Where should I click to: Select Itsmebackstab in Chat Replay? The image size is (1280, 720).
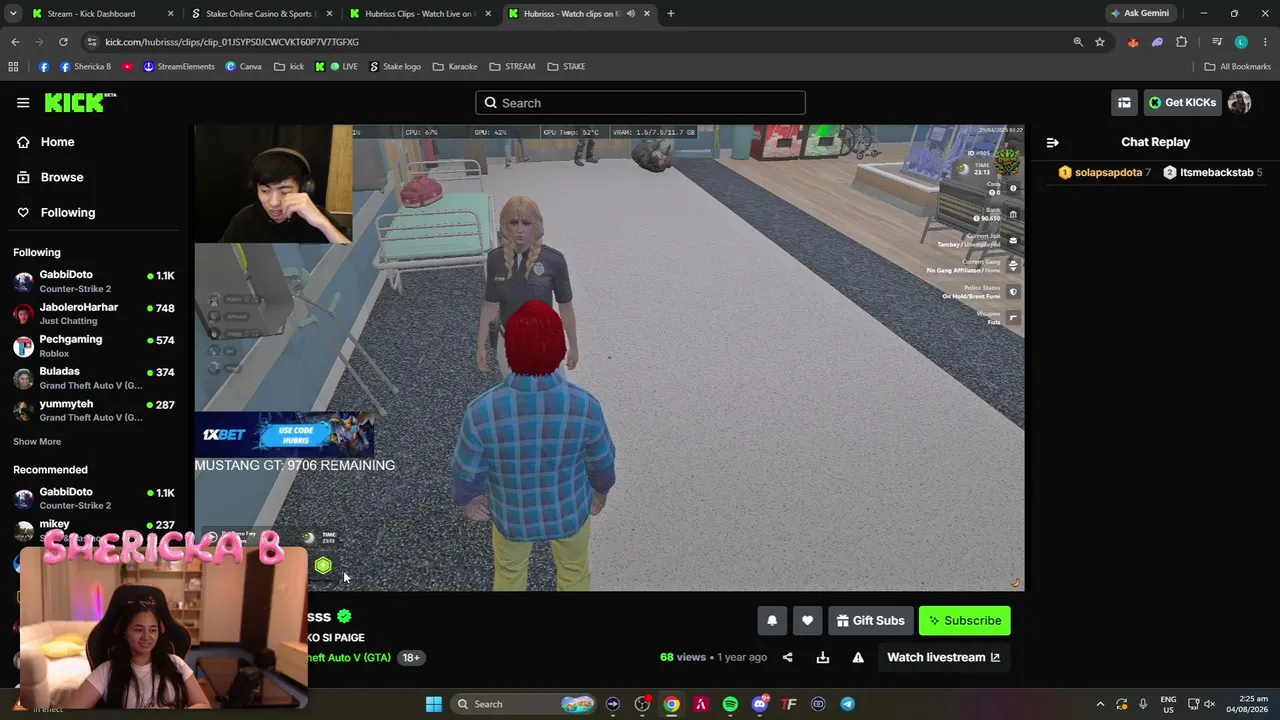click(1212, 172)
